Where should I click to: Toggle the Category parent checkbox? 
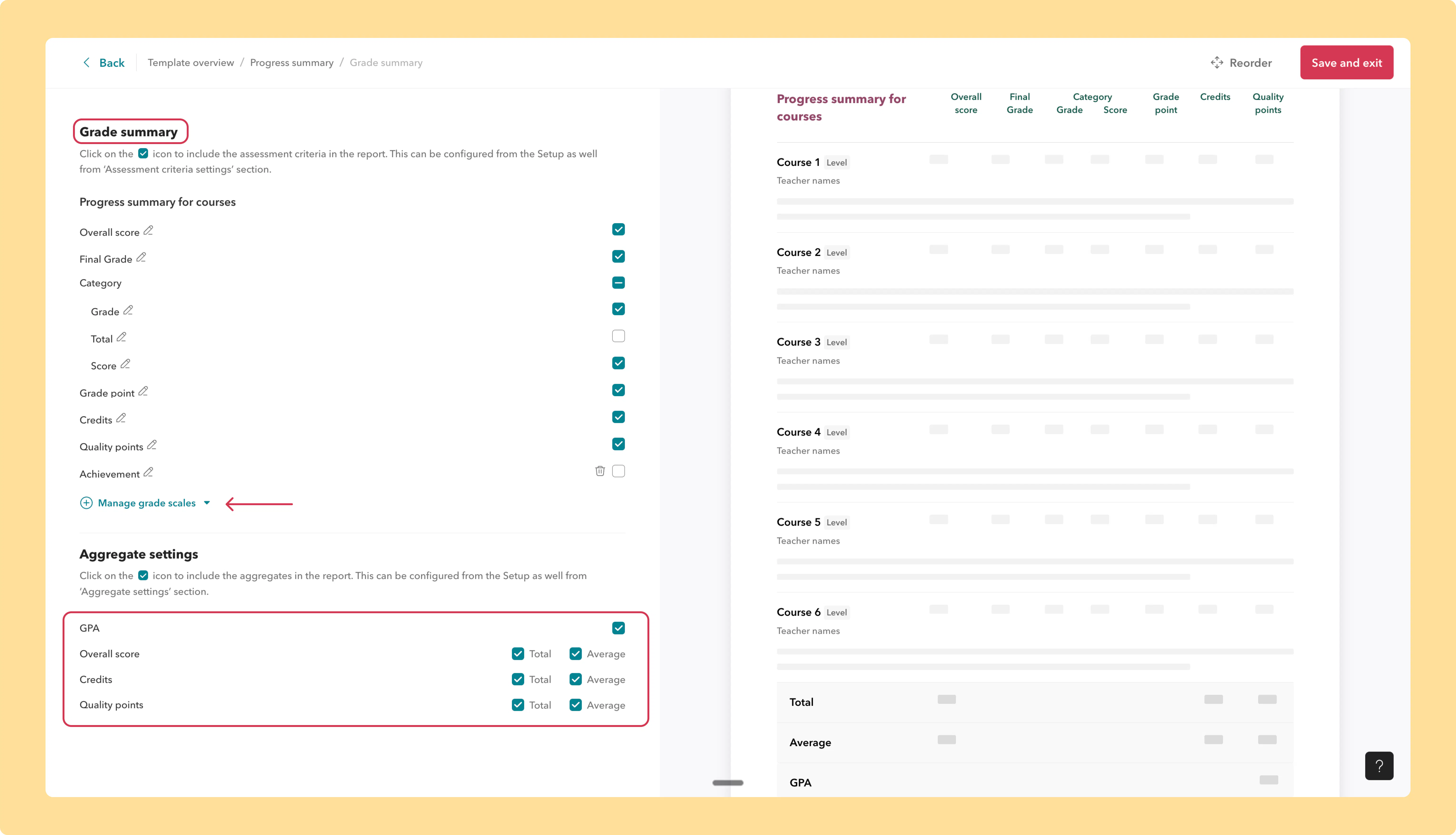(x=618, y=283)
